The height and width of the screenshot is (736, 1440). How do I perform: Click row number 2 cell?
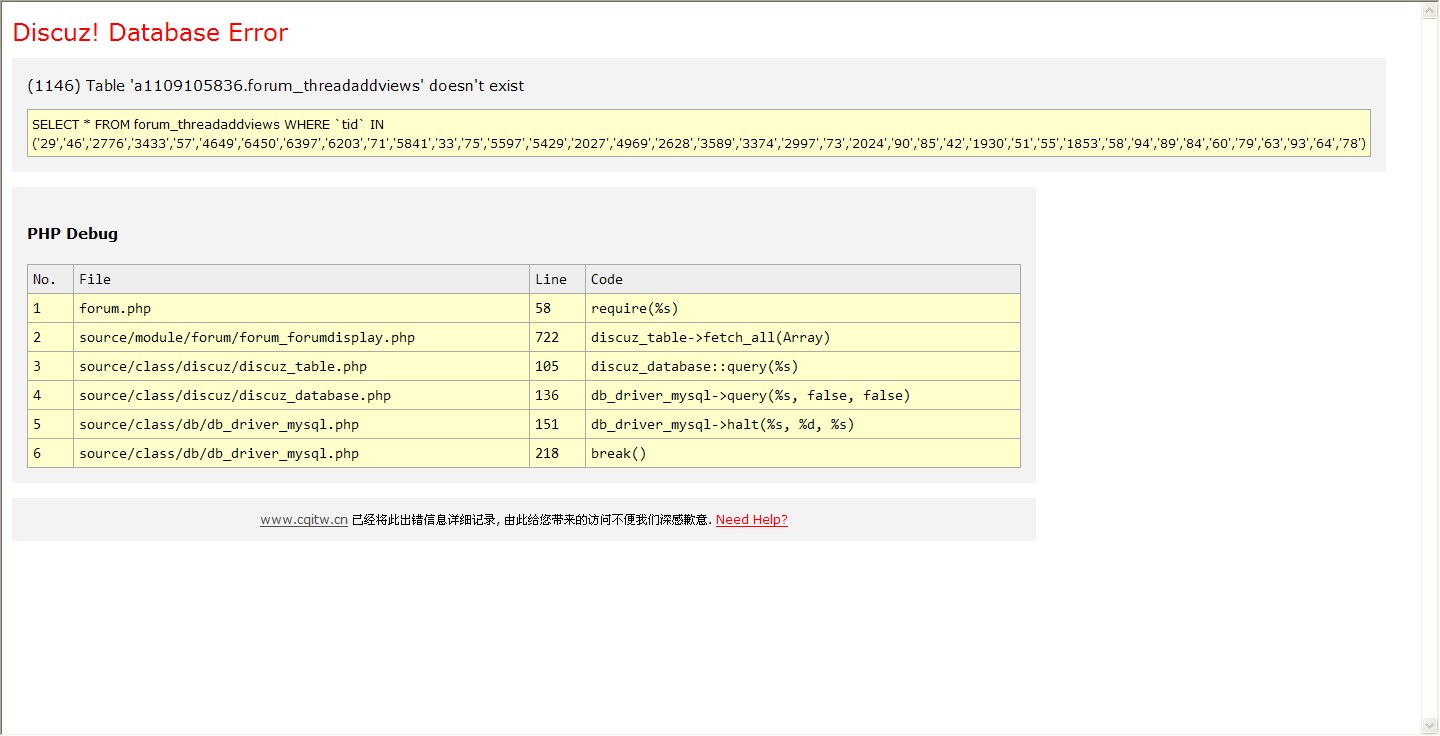click(50, 337)
